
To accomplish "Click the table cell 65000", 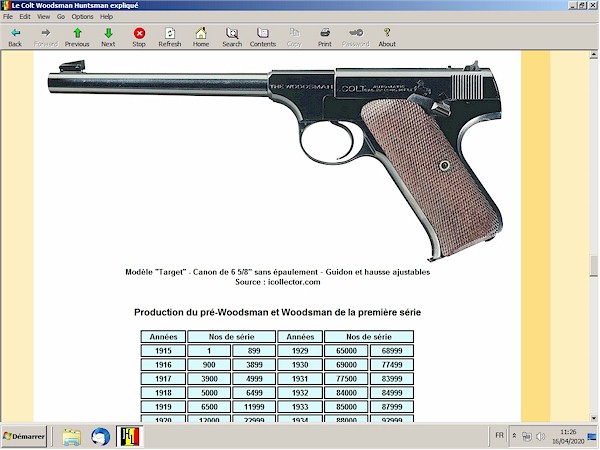I will pyautogui.click(x=346, y=351).
